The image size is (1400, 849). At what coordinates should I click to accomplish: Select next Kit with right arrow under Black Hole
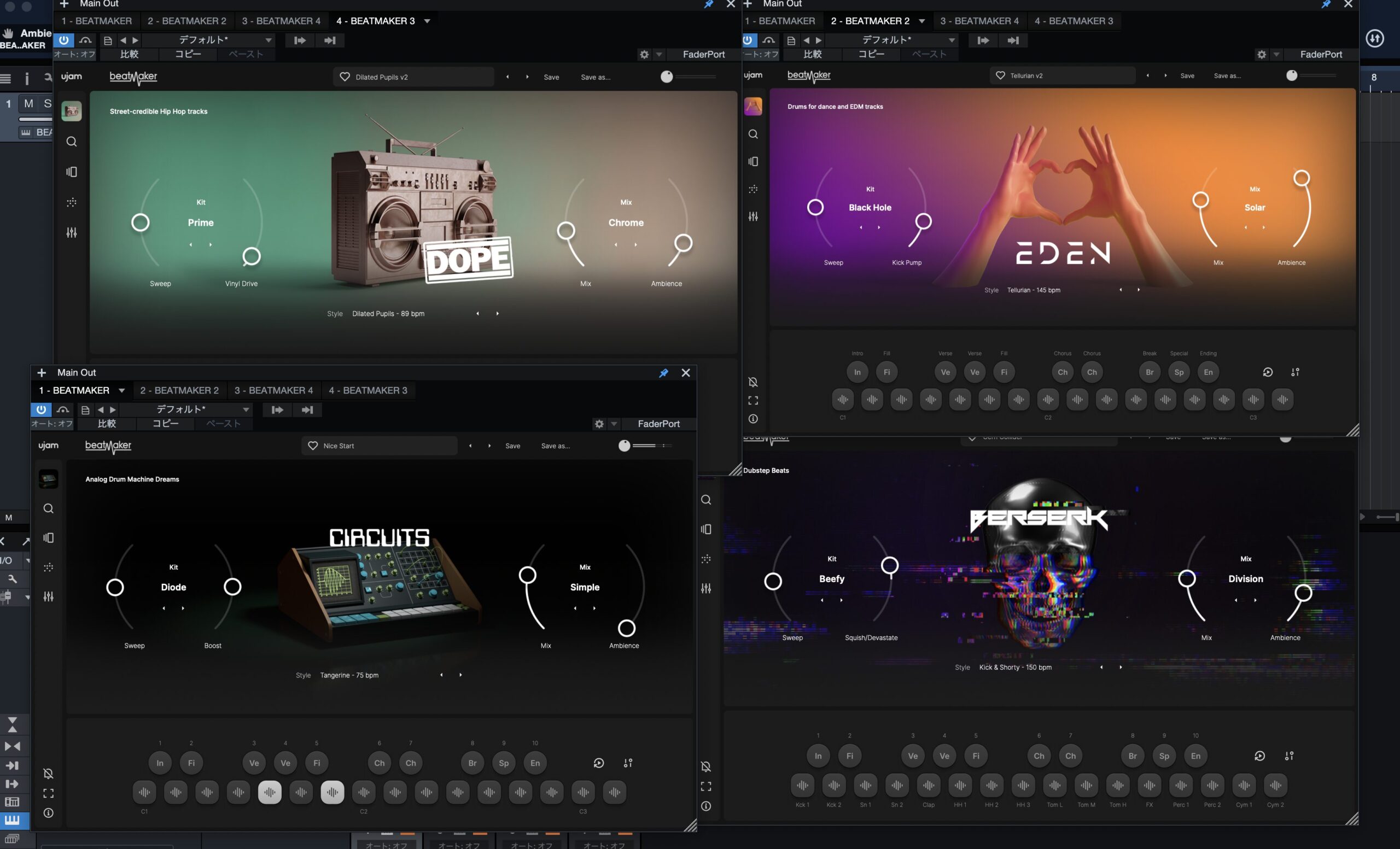pyautogui.click(x=878, y=227)
